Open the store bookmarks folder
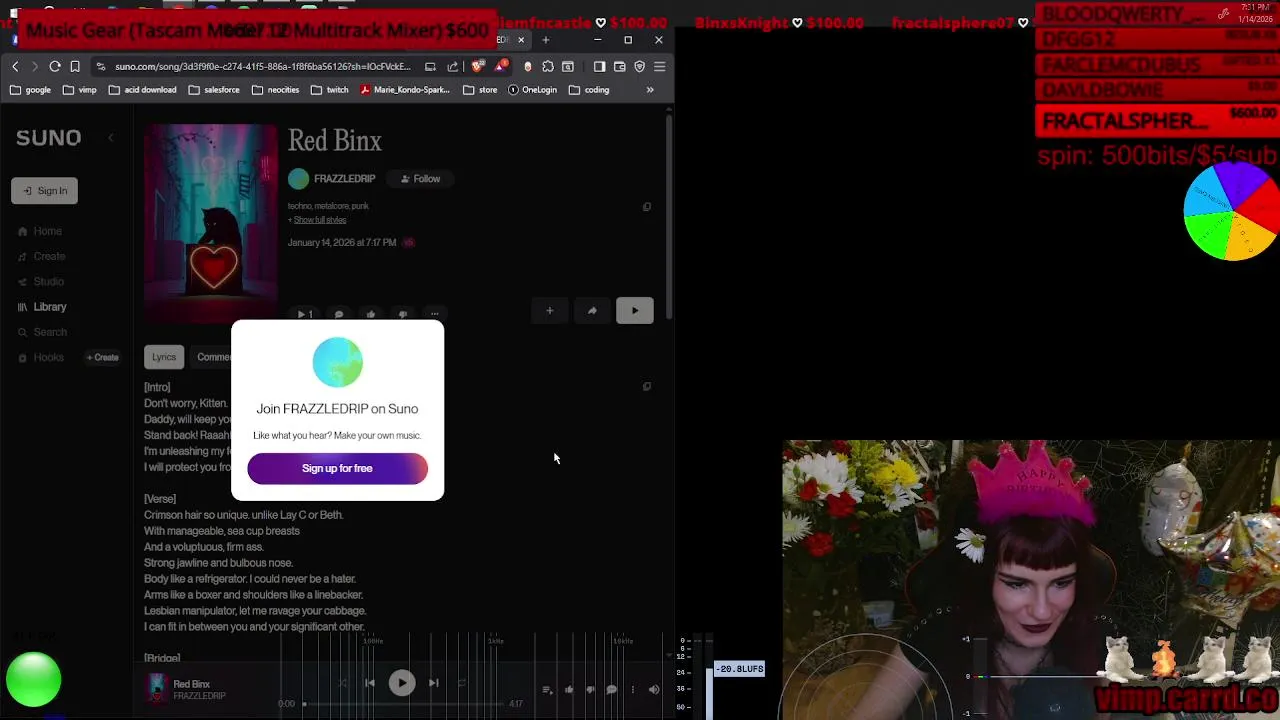The height and width of the screenshot is (720, 1280). click(479, 90)
